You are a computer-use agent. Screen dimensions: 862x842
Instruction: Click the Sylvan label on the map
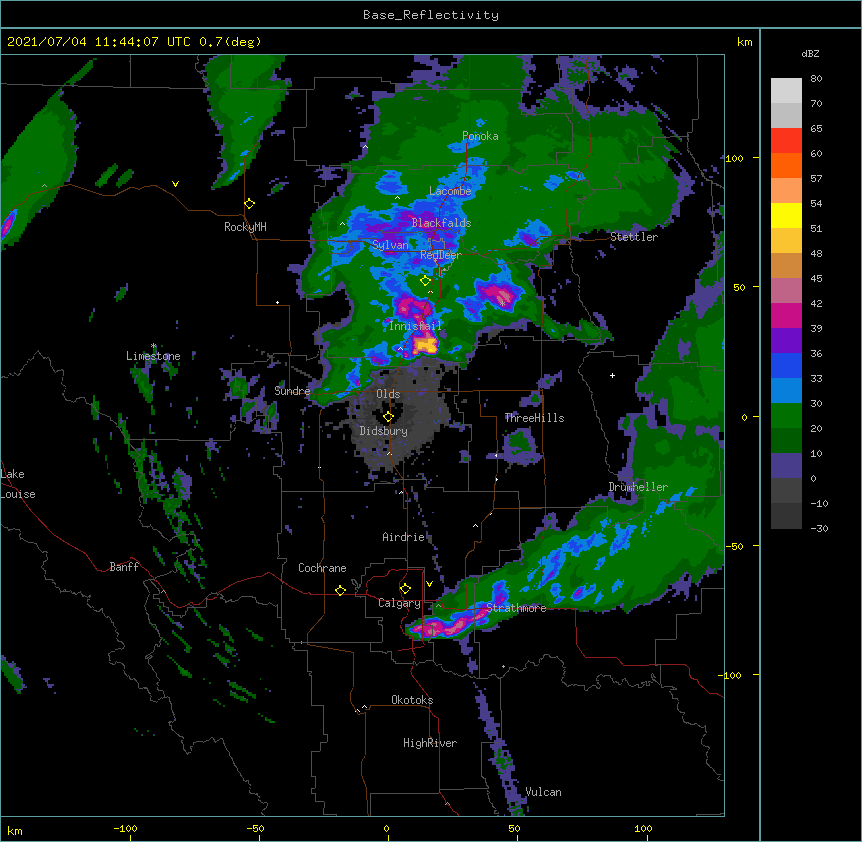[x=390, y=245]
